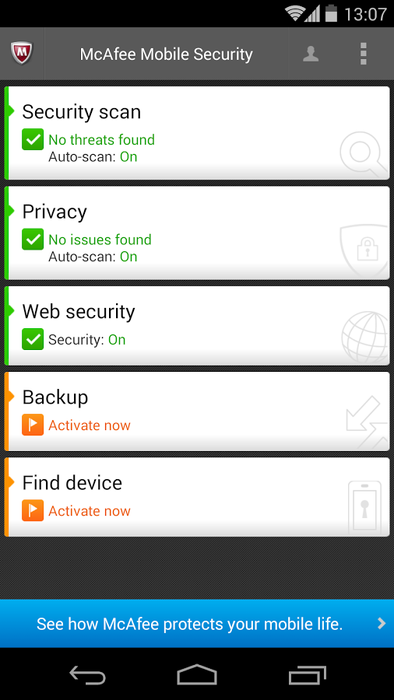The height and width of the screenshot is (700, 394).
Task: Open the user account profile icon
Action: 311,54
